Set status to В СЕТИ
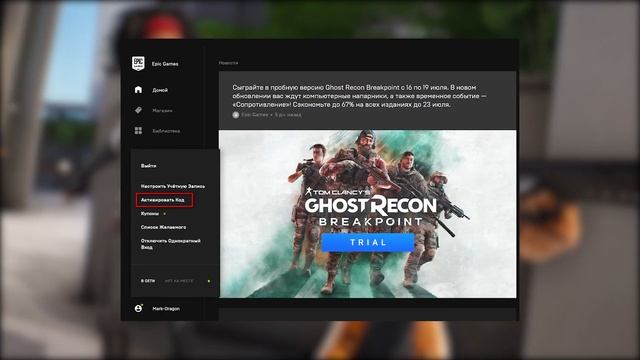Screen dimensions: 640x360 pos(148,281)
